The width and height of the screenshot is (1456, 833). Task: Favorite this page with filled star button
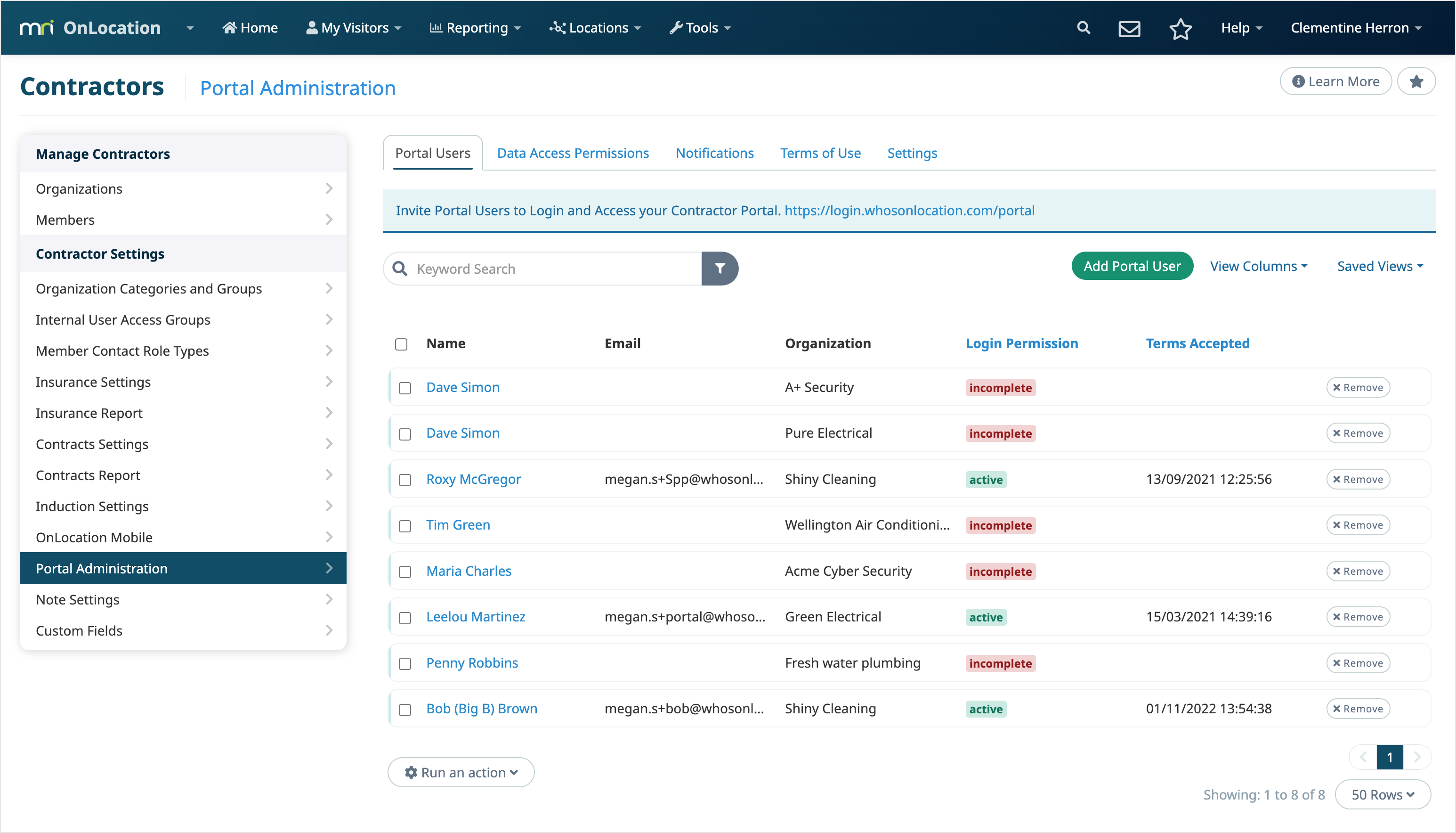[x=1416, y=82]
